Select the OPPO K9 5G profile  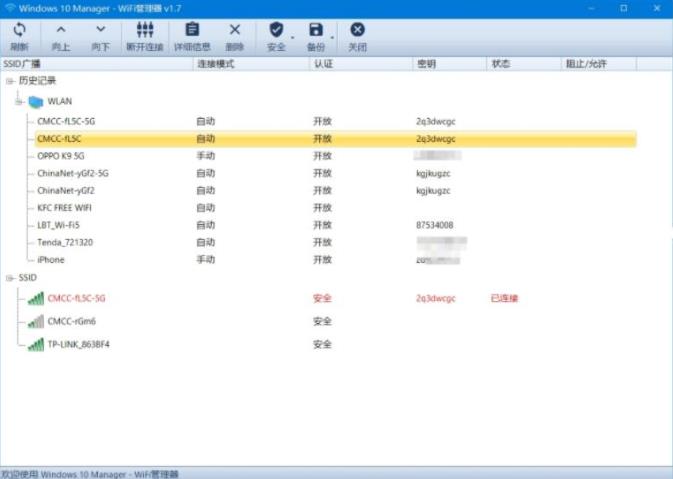point(61,156)
